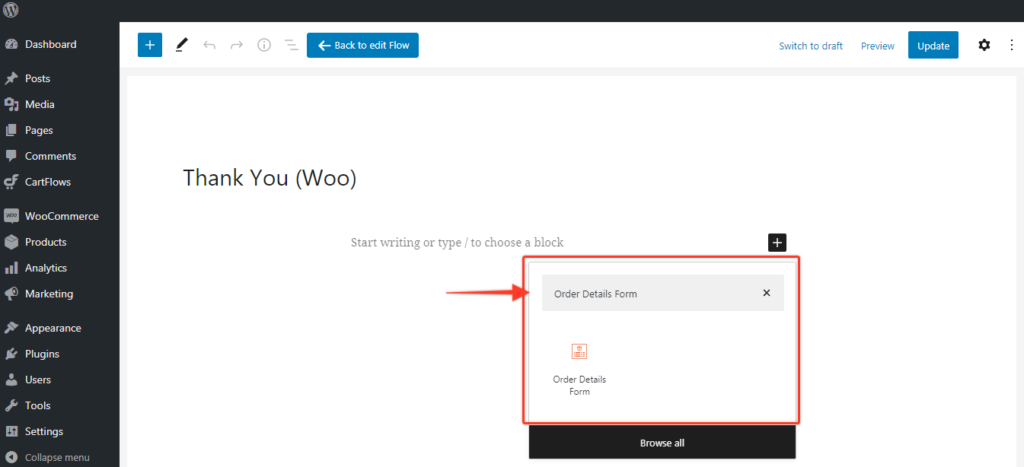Image resolution: width=1024 pixels, height=467 pixels.
Task: Open the Details info icon
Action: pos(264,45)
